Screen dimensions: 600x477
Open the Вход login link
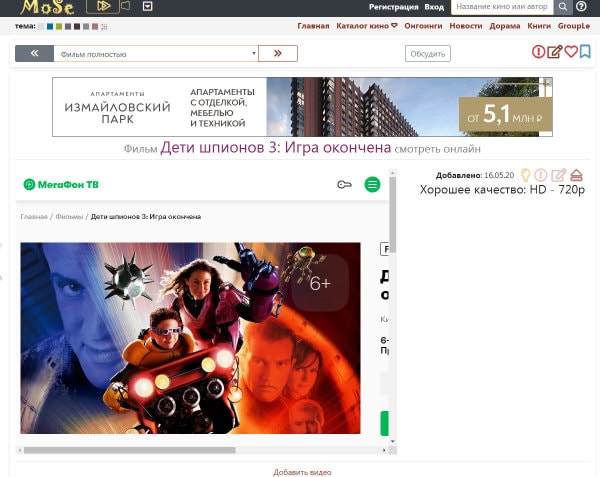pos(434,7)
